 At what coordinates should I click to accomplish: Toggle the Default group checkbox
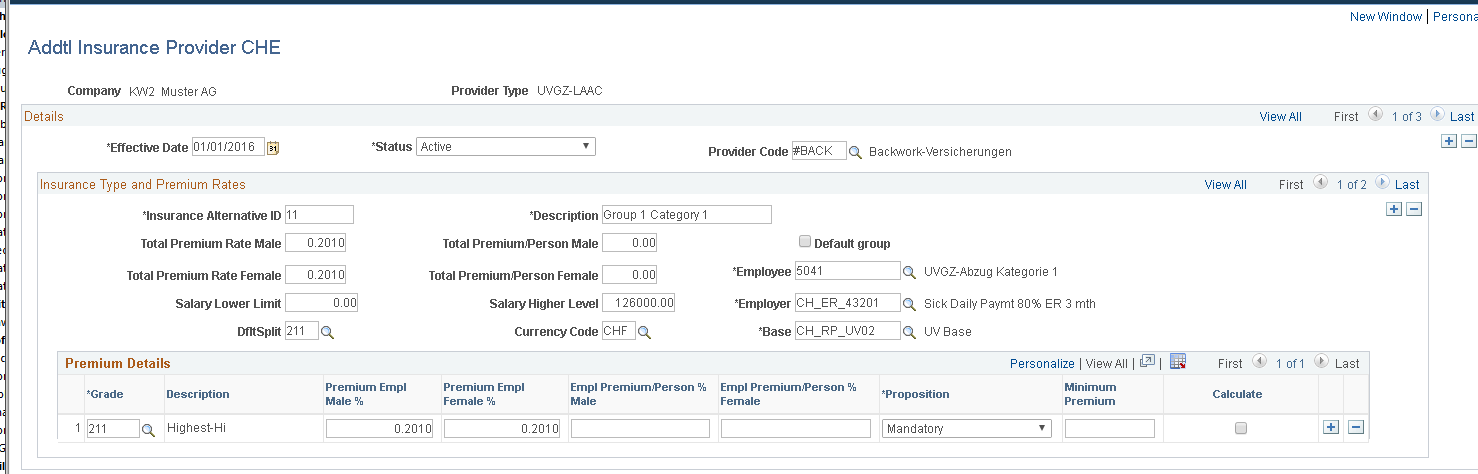click(804, 242)
